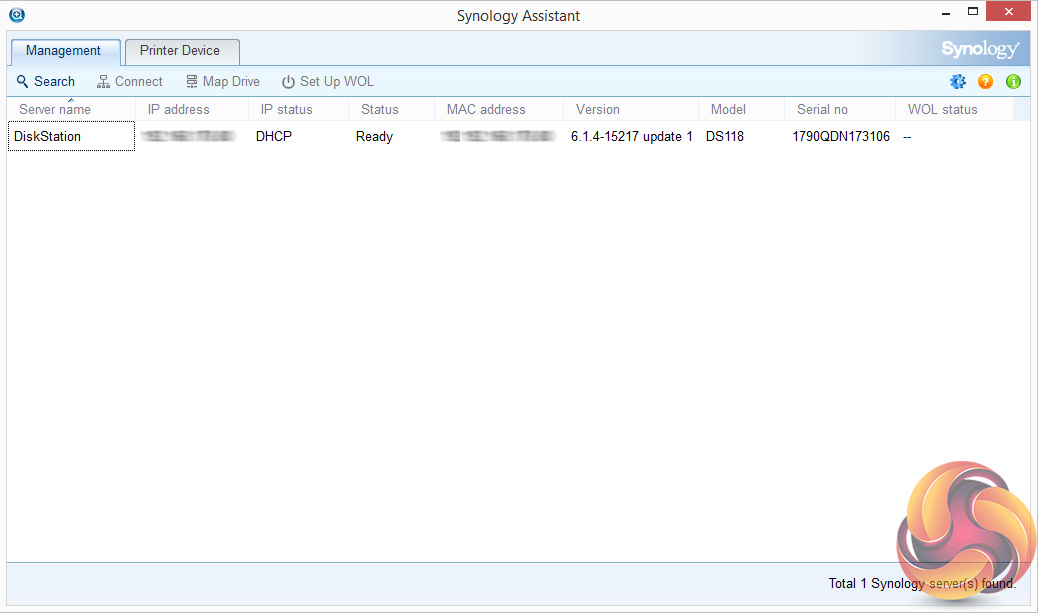Image resolution: width=1038 pixels, height=613 pixels.
Task: Sort by the IP status column header
Action: (x=299, y=109)
